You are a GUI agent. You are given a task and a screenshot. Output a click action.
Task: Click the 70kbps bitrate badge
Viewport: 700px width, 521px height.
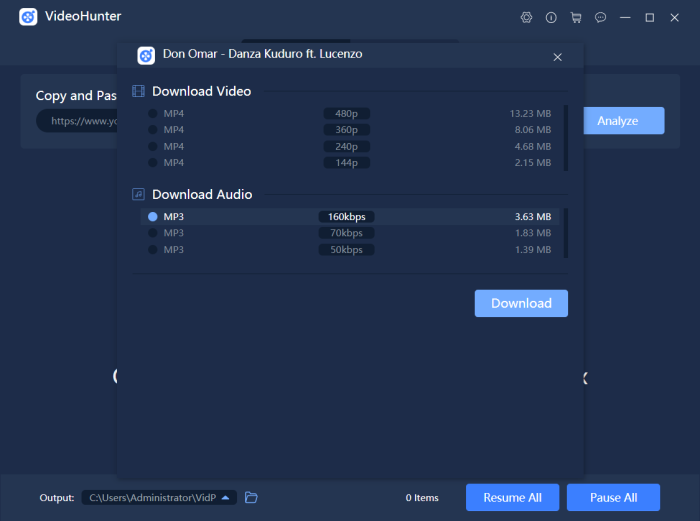(x=346, y=233)
